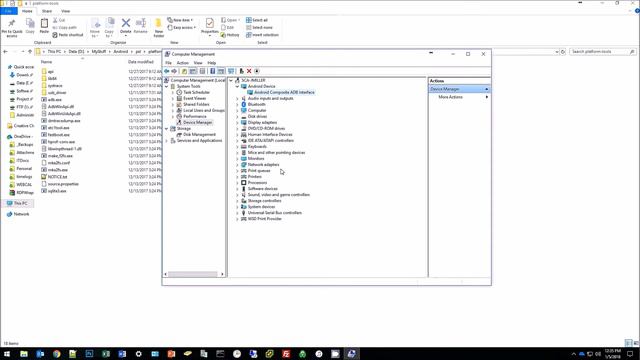Select Event Viewer in left tree
The image size is (640, 360).
coord(194,98)
